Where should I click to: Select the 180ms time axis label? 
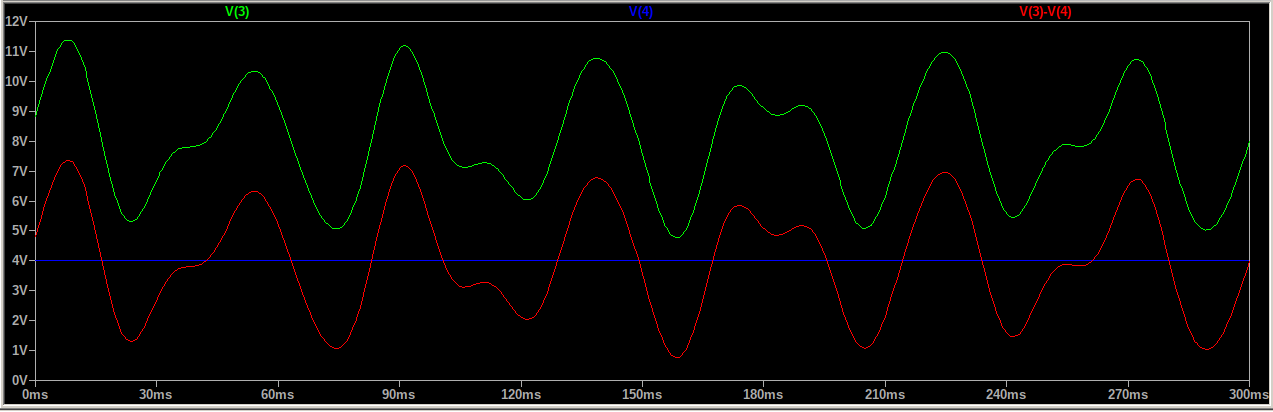click(x=763, y=396)
